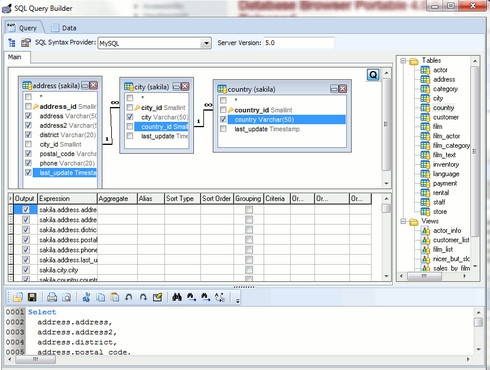Copy icon in SQL editor toolbar
The width and height of the screenshot is (490, 370).
tap(100, 297)
